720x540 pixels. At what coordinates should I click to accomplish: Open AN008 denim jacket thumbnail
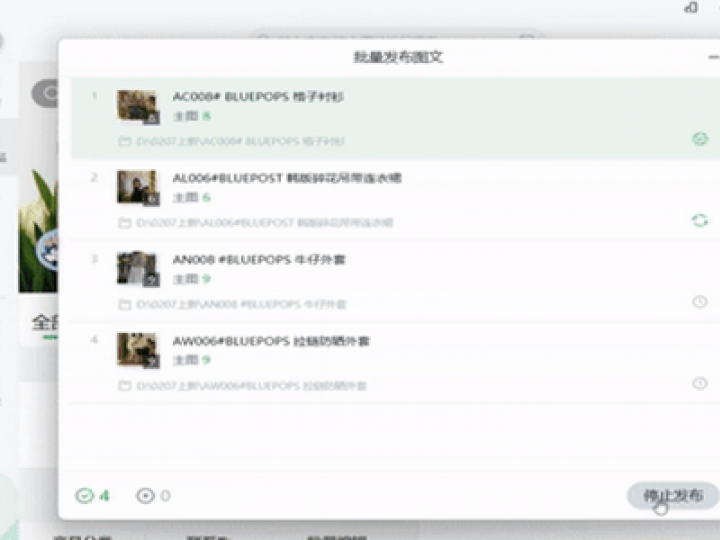pos(138,268)
